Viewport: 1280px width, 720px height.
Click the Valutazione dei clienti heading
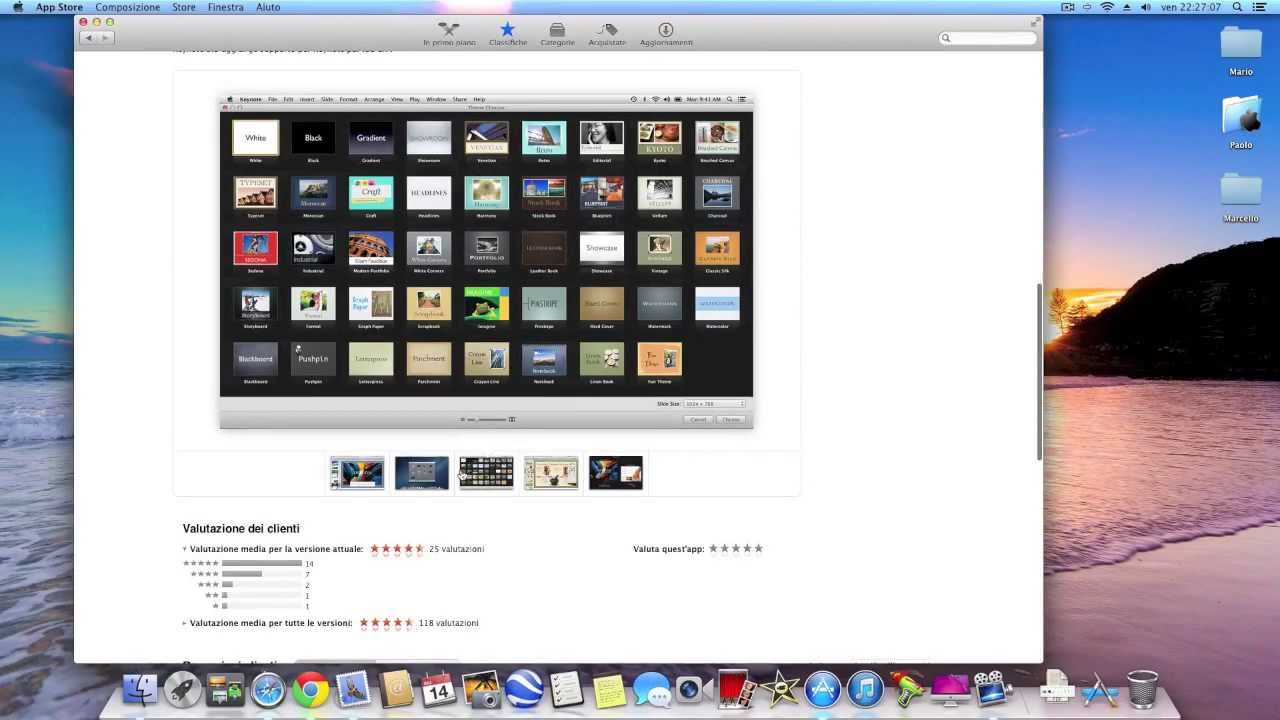pyautogui.click(x=241, y=528)
